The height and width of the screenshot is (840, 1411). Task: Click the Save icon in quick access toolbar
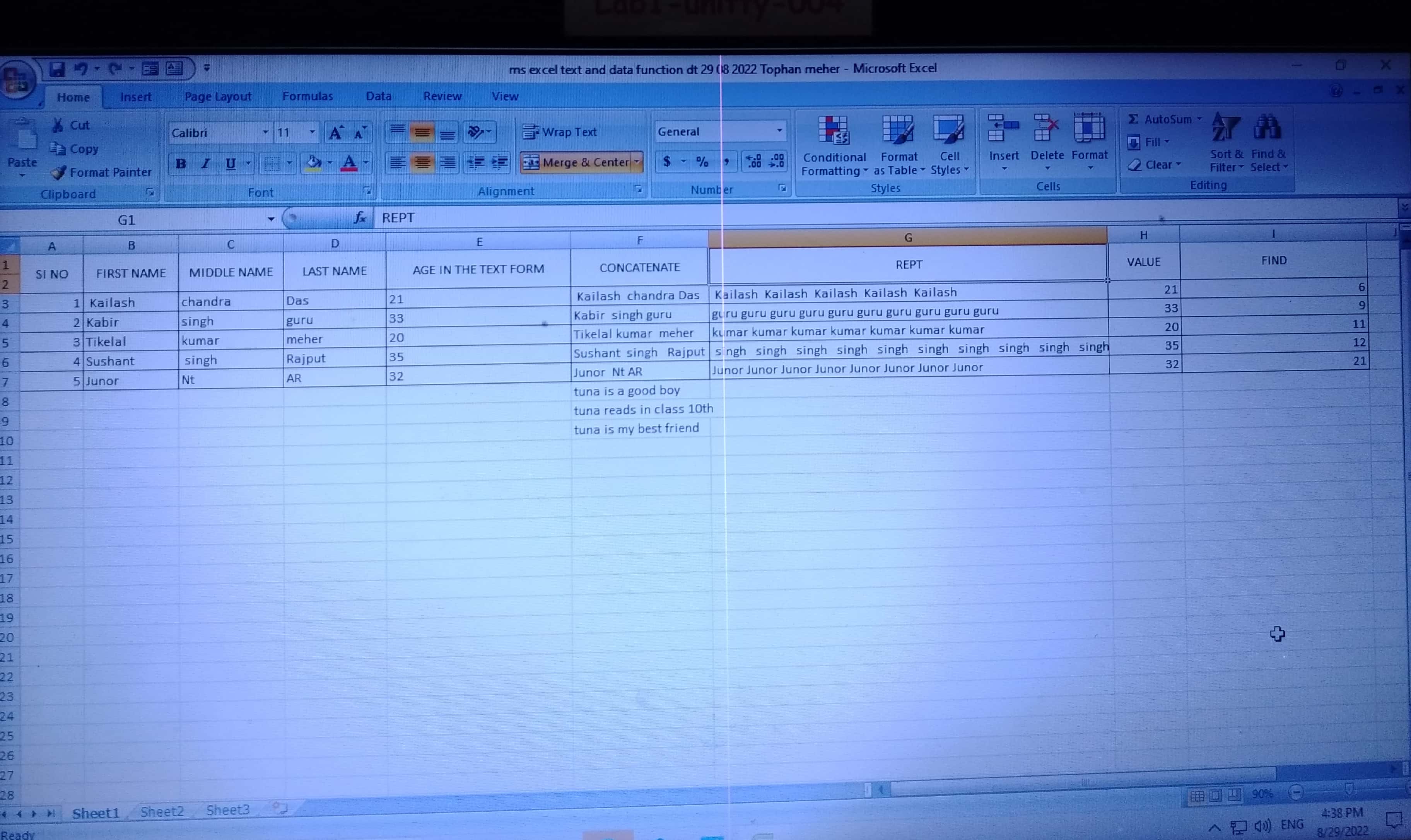56,69
